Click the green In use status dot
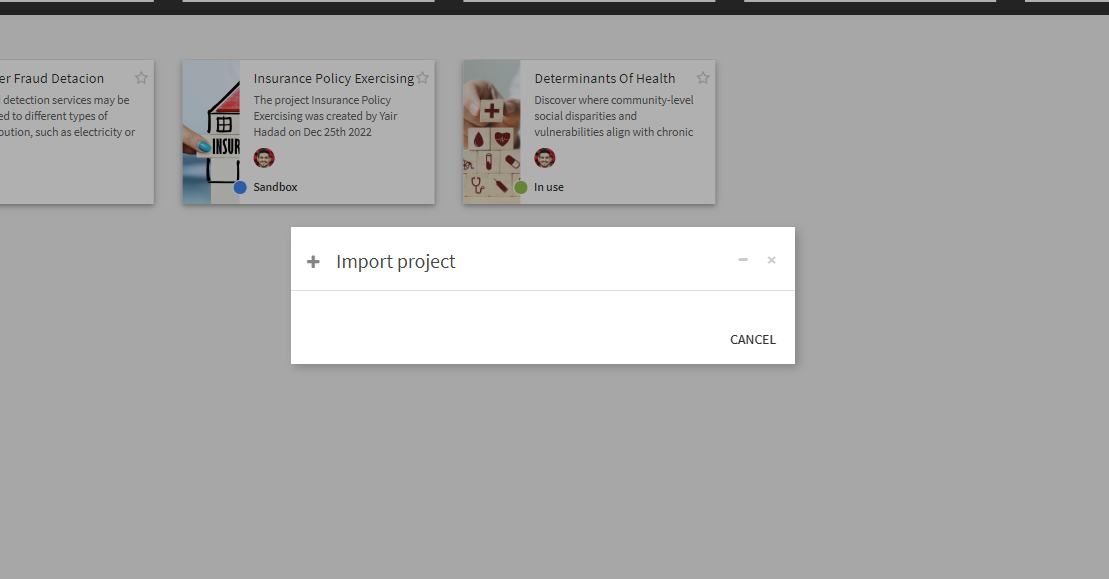1109x579 pixels. point(521,187)
